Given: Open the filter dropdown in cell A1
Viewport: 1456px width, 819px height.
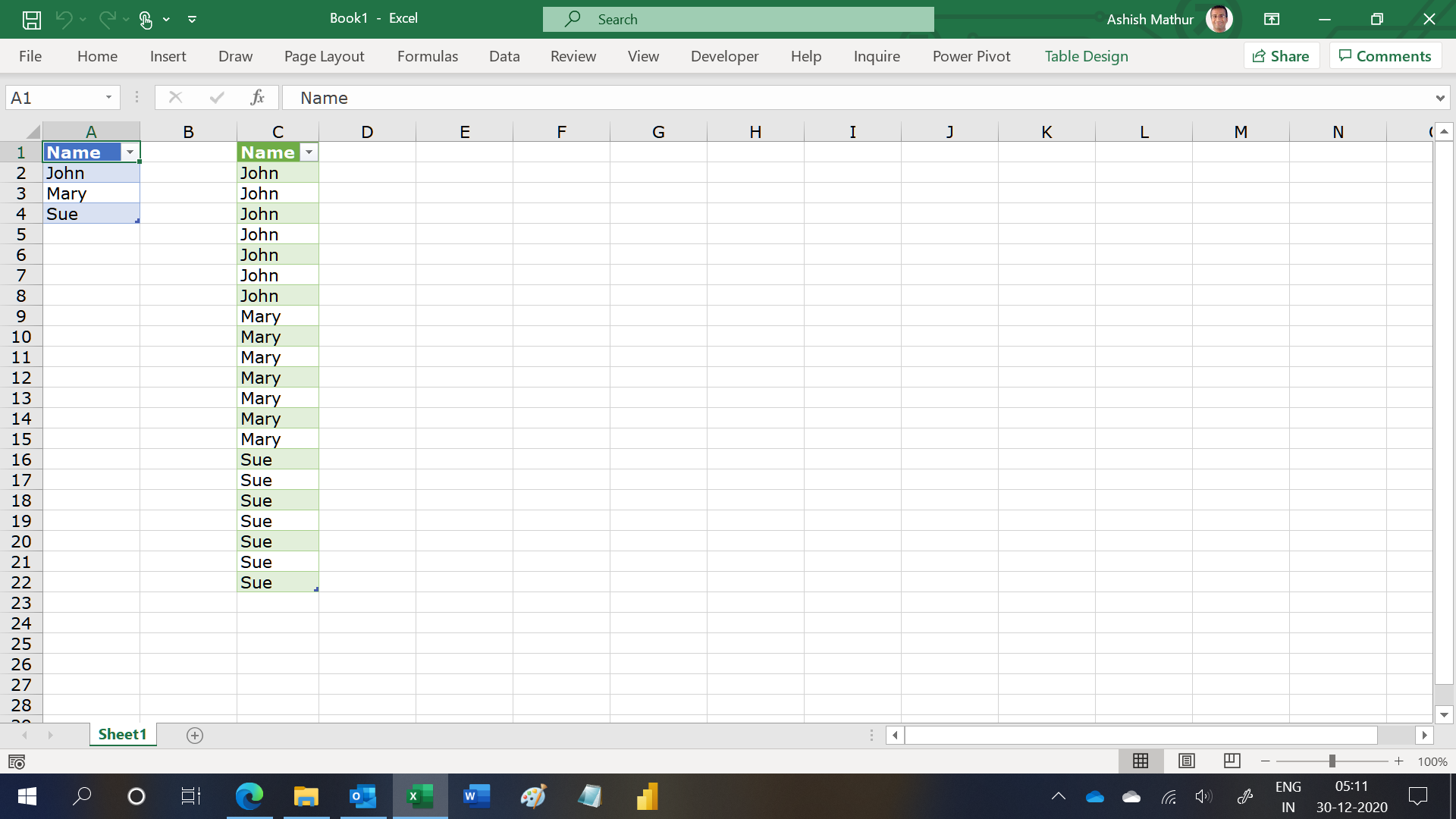Looking at the screenshot, I should coord(130,152).
